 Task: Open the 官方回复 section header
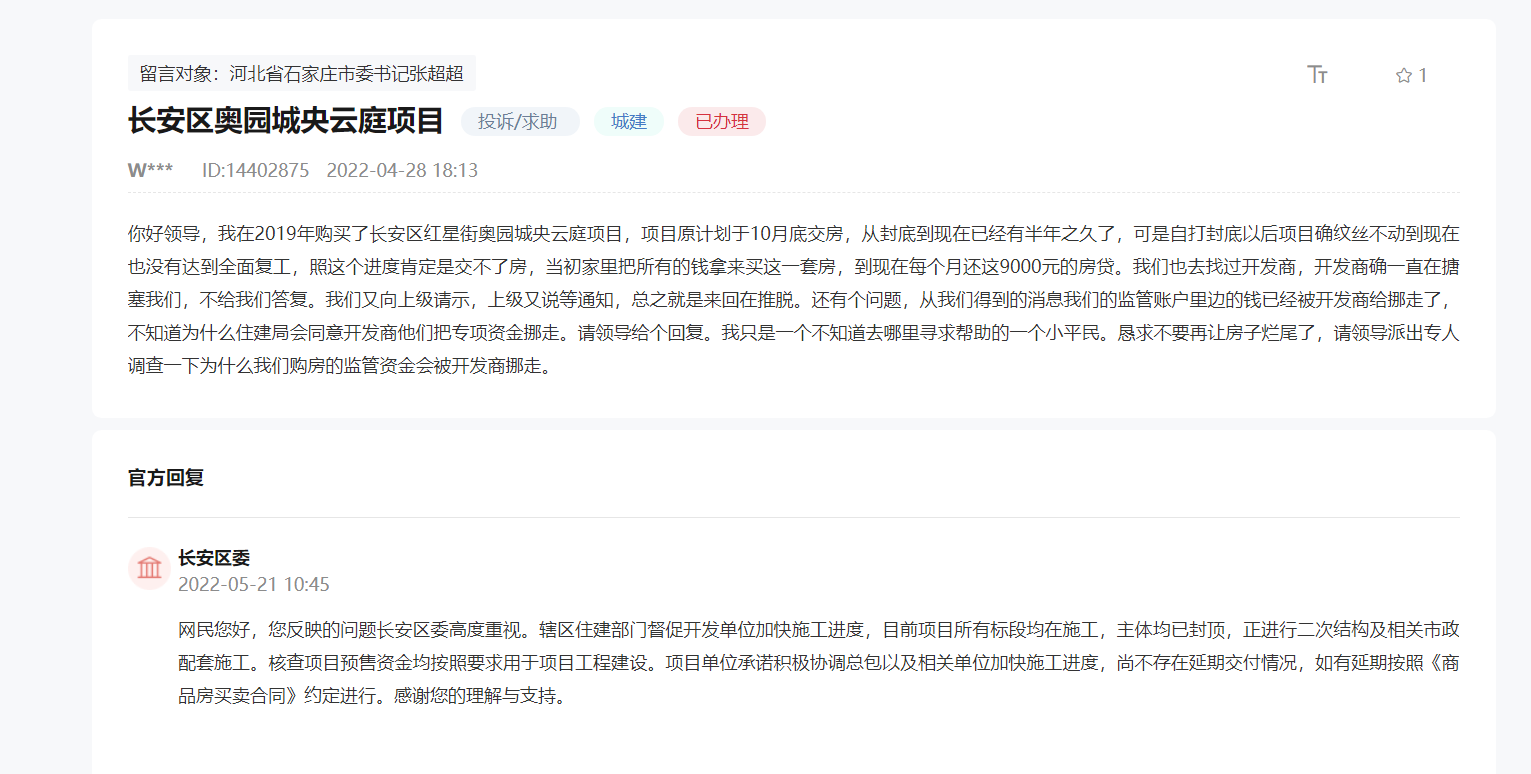pyautogui.click(x=166, y=479)
